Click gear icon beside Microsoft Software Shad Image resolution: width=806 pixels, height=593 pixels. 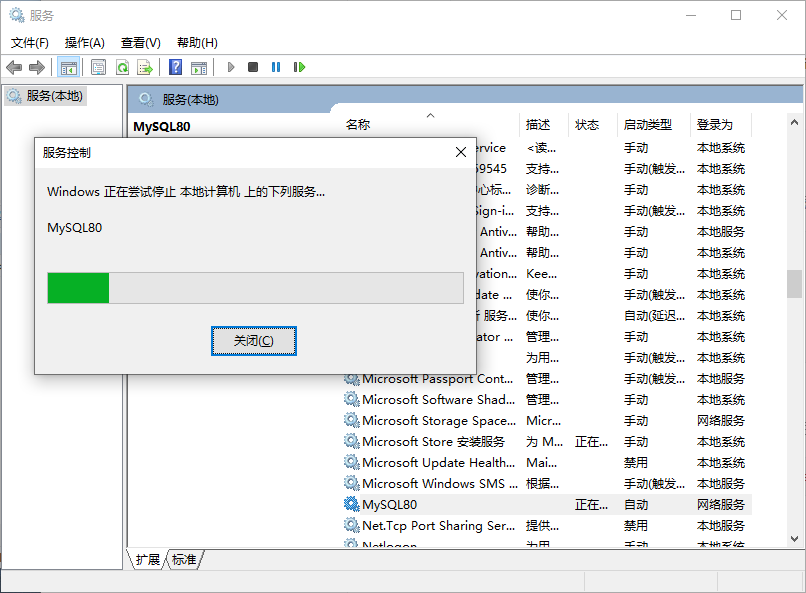click(352, 399)
